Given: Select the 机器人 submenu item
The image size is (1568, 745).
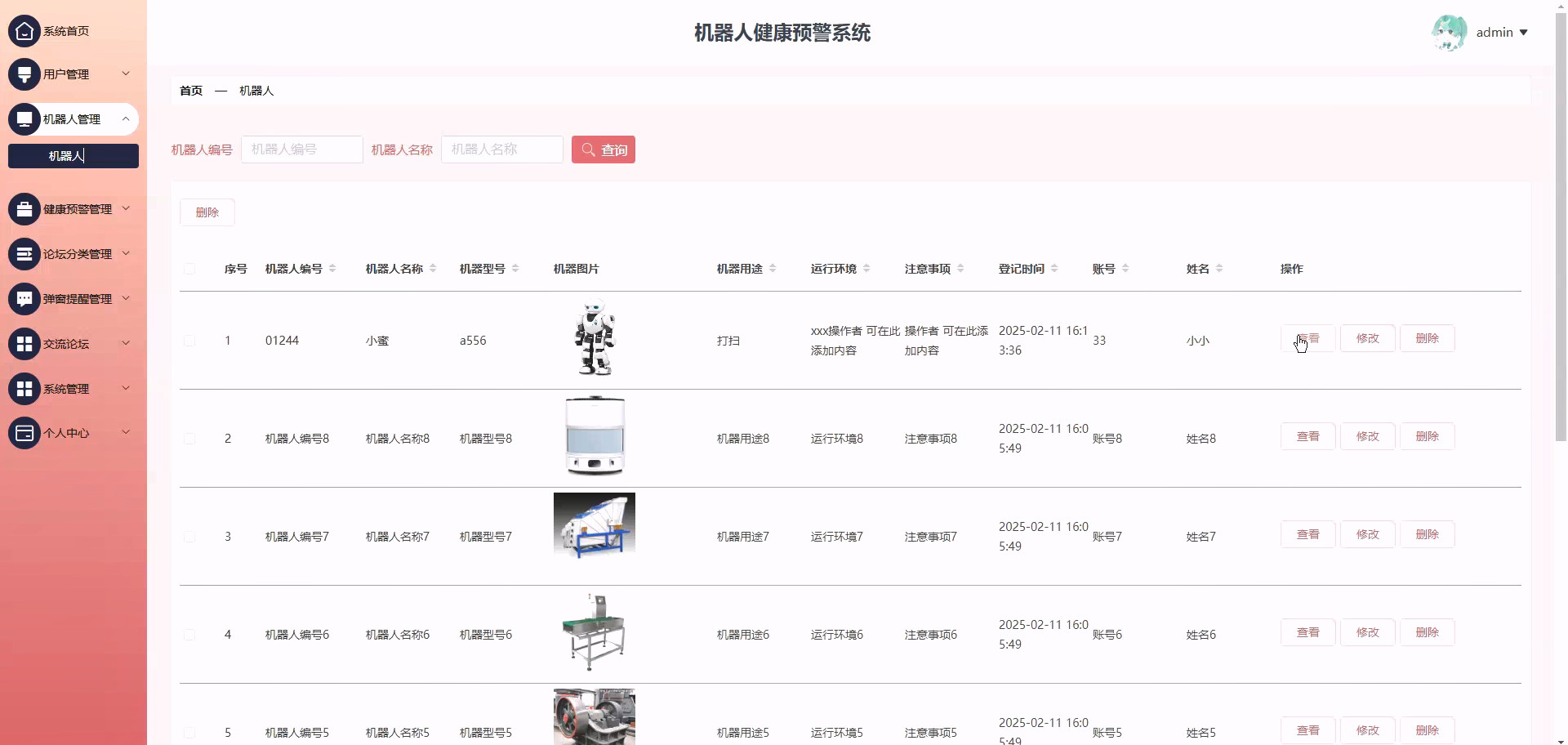Looking at the screenshot, I should (x=73, y=156).
